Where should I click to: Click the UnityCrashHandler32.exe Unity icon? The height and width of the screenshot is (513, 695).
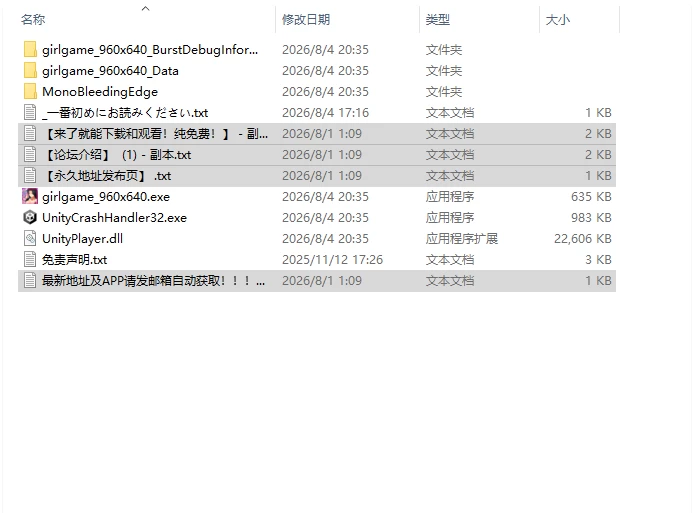tap(30, 217)
